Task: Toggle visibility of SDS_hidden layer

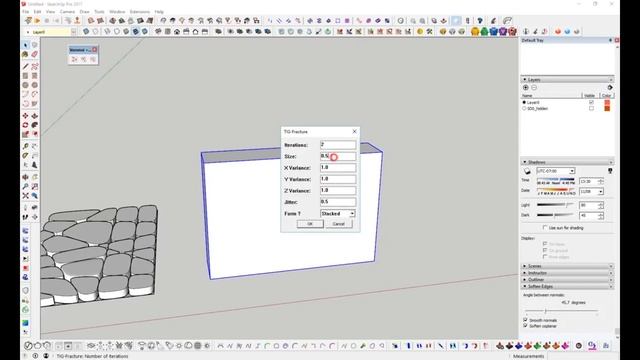Action: tap(591, 109)
